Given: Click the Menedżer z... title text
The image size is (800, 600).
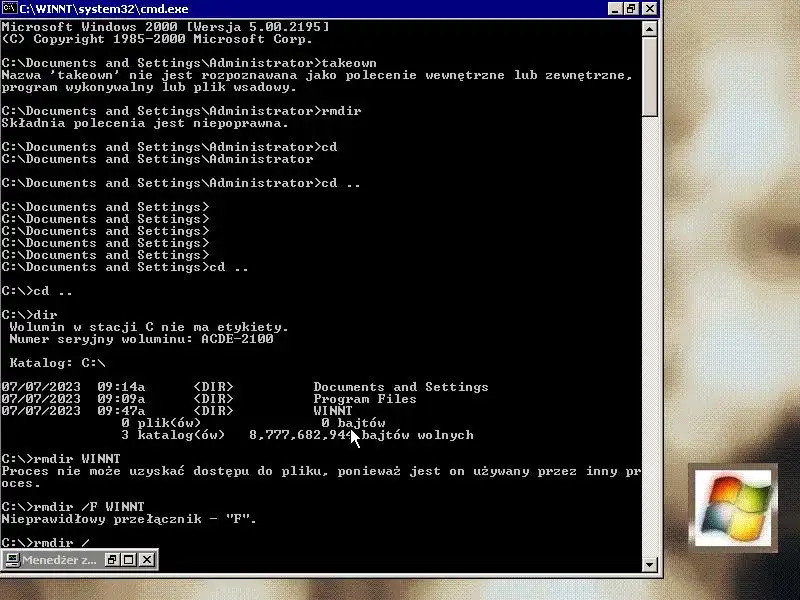Looking at the screenshot, I should [x=59, y=560].
